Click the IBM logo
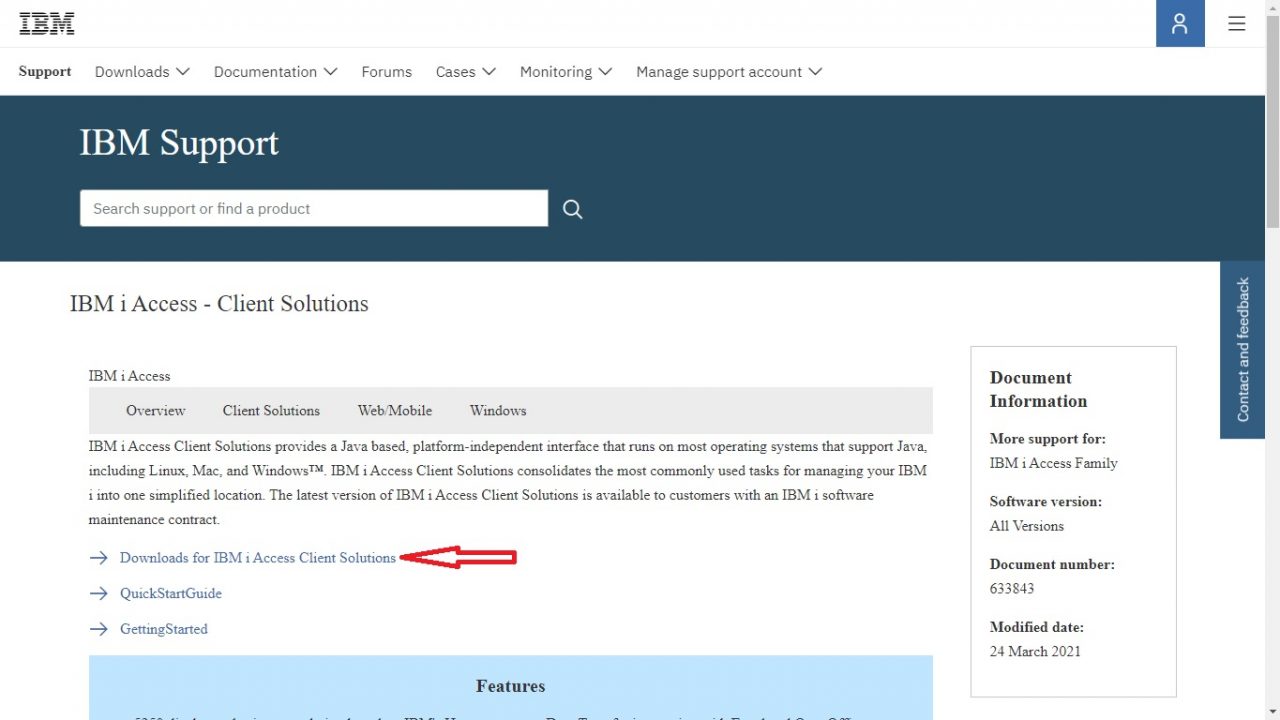Screen dimensions: 1280x720 point(46,22)
